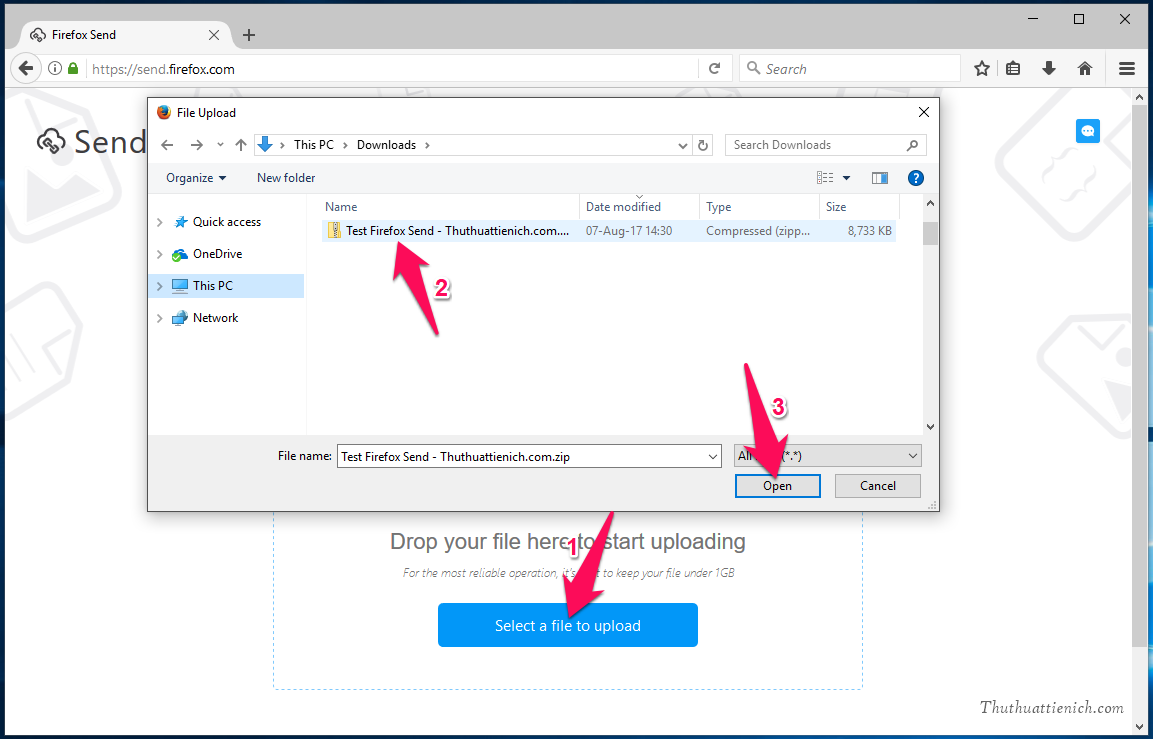Sort files by Size column
The image size is (1153, 739).
pyautogui.click(x=859, y=207)
